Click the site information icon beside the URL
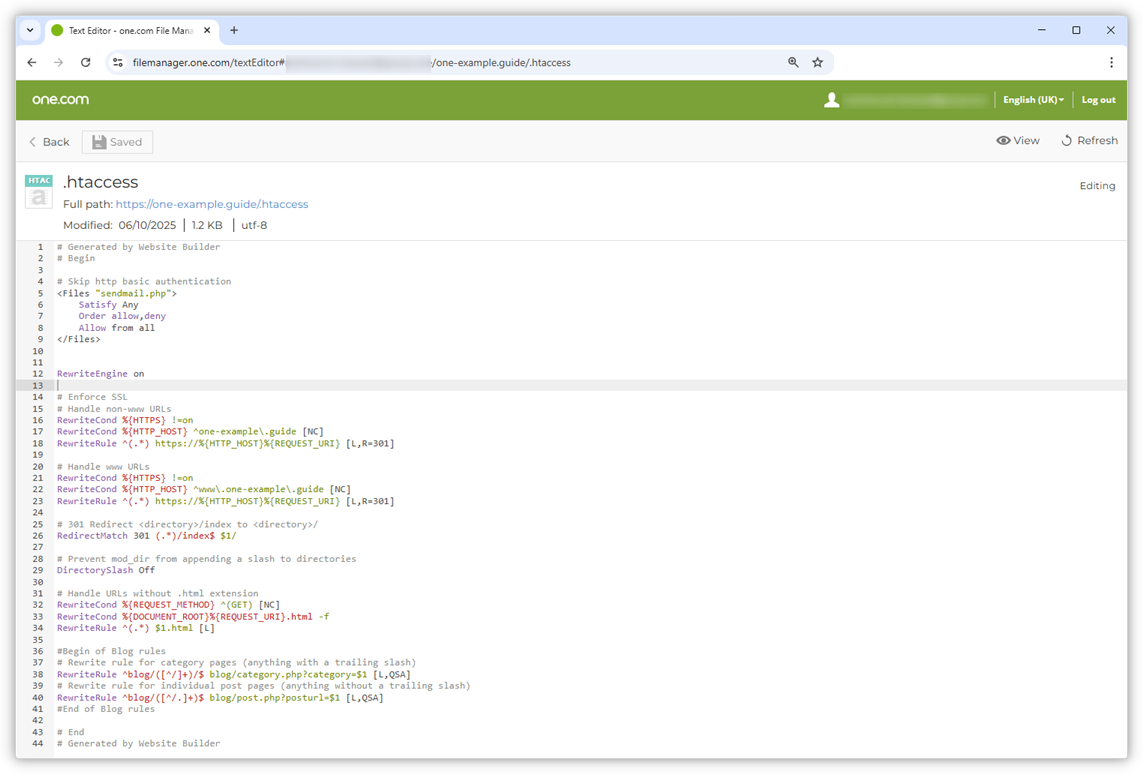1143x774 pixels. 119,62
